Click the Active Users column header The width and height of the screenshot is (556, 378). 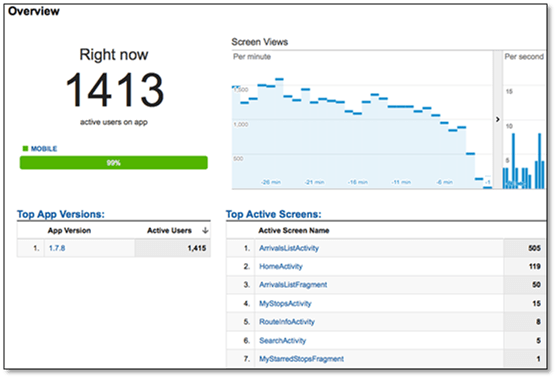pyautogui.click(x=169, y=230)
